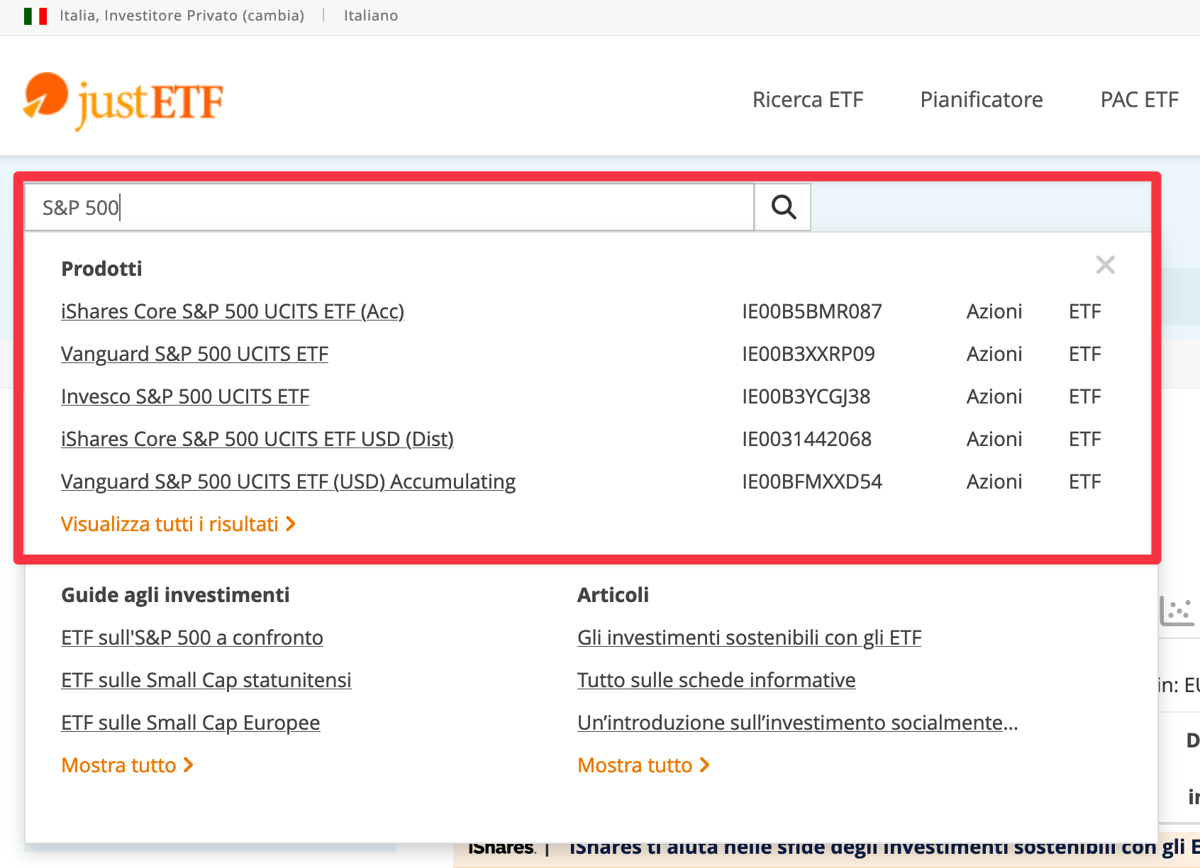Click the Italian flag icon
1200x868 pixels.
coord(35,16)
